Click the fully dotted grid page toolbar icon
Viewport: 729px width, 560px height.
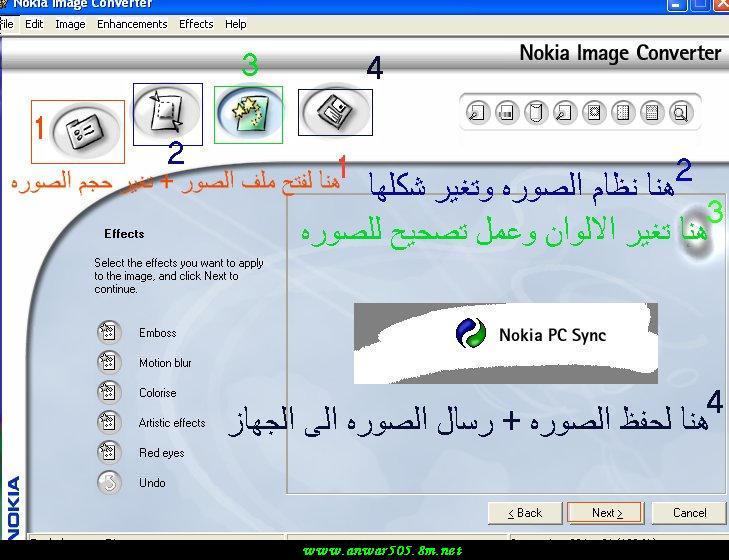tap(652, 113)
